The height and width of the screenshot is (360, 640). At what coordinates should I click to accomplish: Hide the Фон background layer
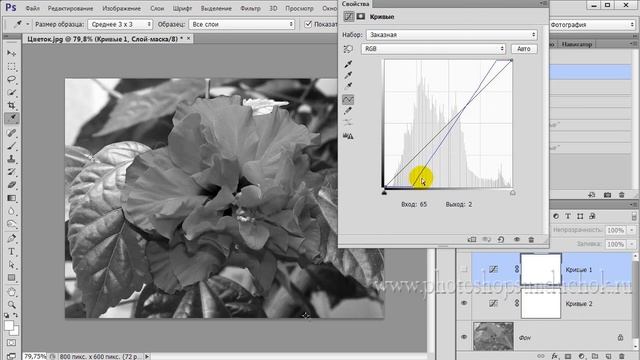[464, 337]
